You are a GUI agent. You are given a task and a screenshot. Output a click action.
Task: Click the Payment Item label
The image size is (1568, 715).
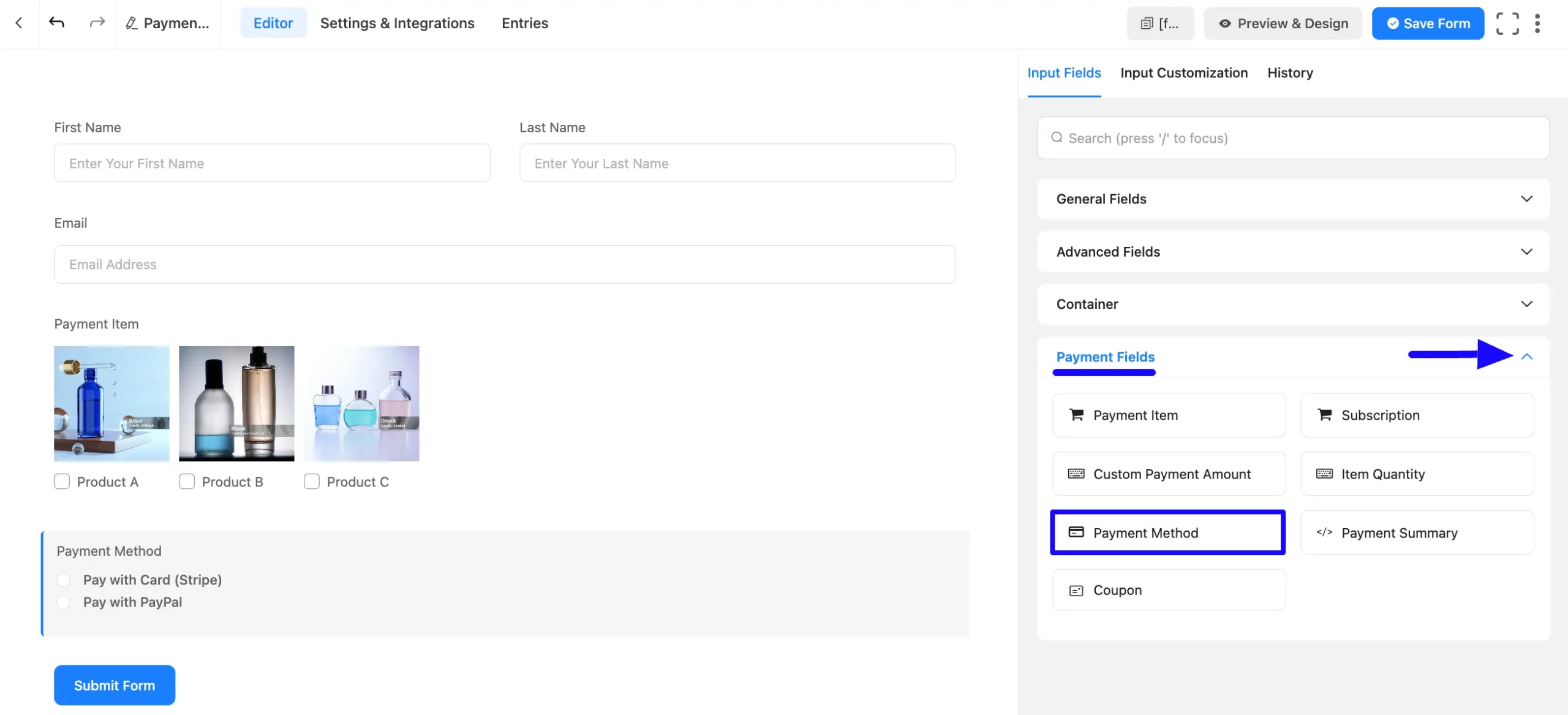coord(96,324)
